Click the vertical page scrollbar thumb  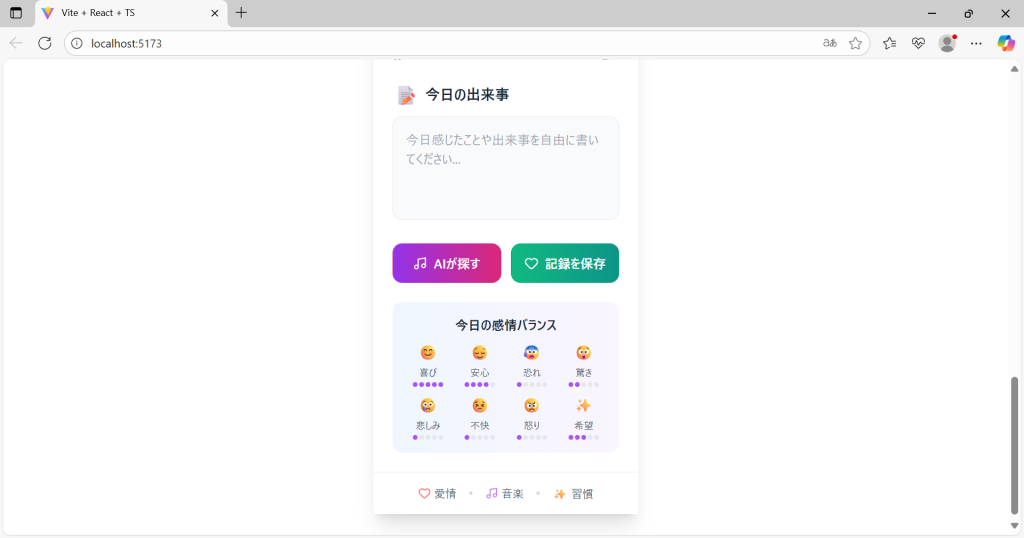pos(1014,445)
